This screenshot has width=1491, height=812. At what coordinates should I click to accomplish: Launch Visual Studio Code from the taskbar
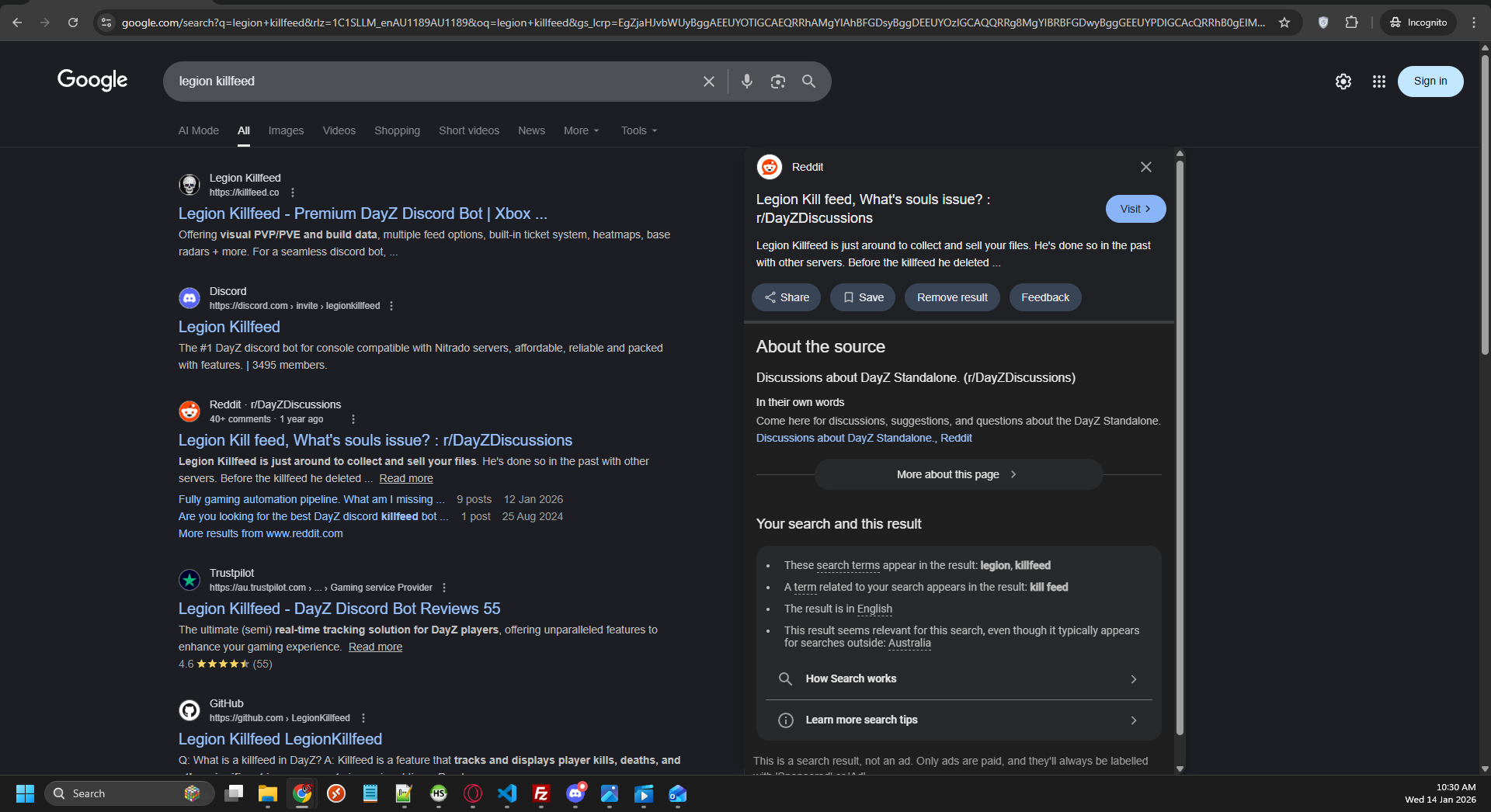[507, 793]
